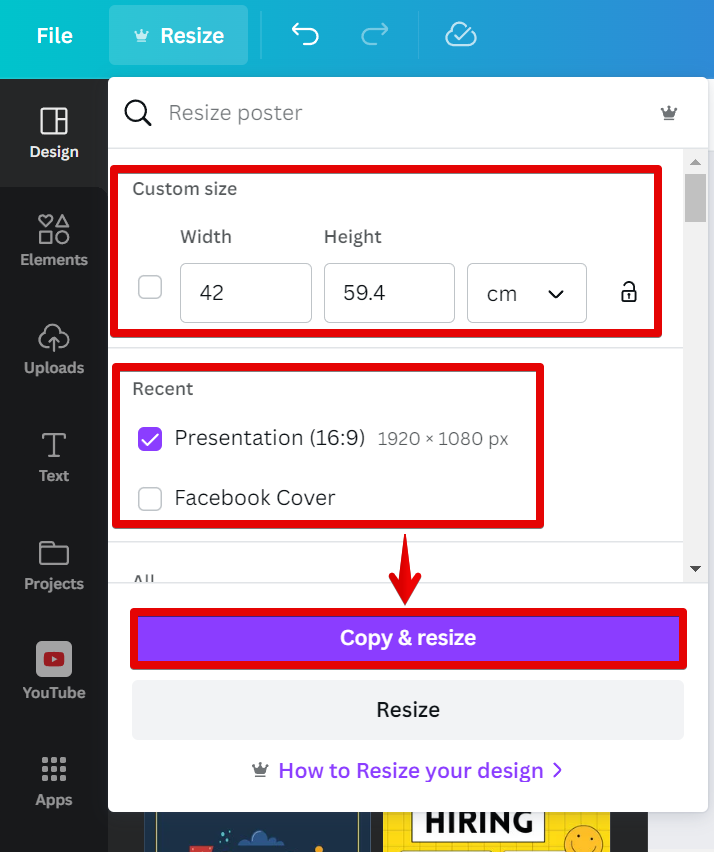Open the File menu
Image resolution: width=714 pixels, height=852 pixels.
54,36
